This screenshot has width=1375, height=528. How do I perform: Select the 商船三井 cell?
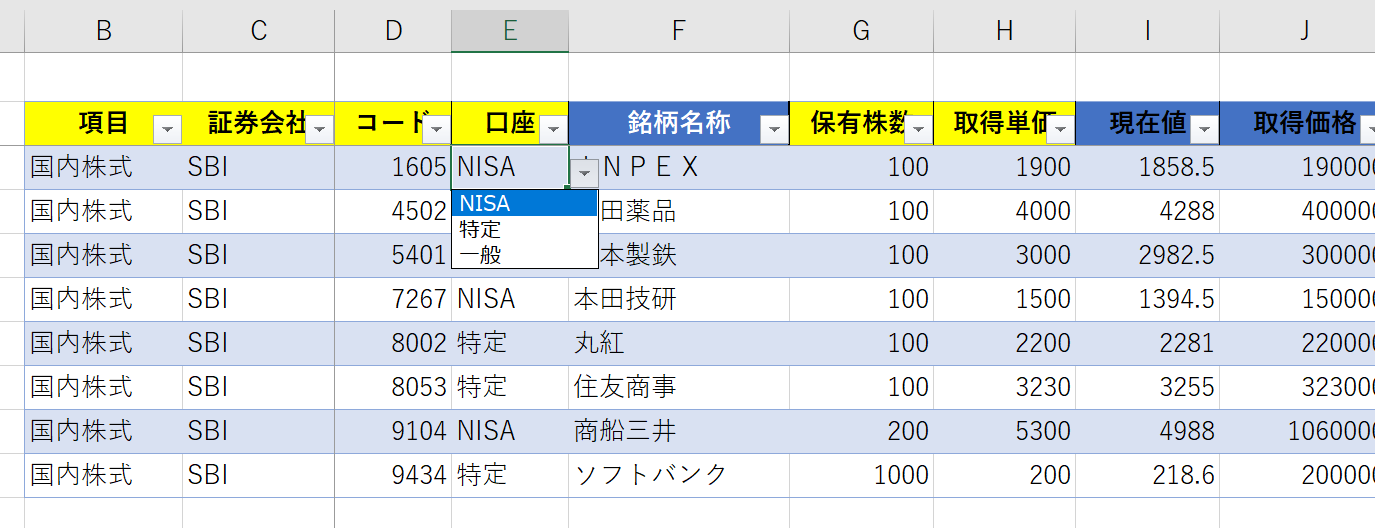tap(679, 431)
